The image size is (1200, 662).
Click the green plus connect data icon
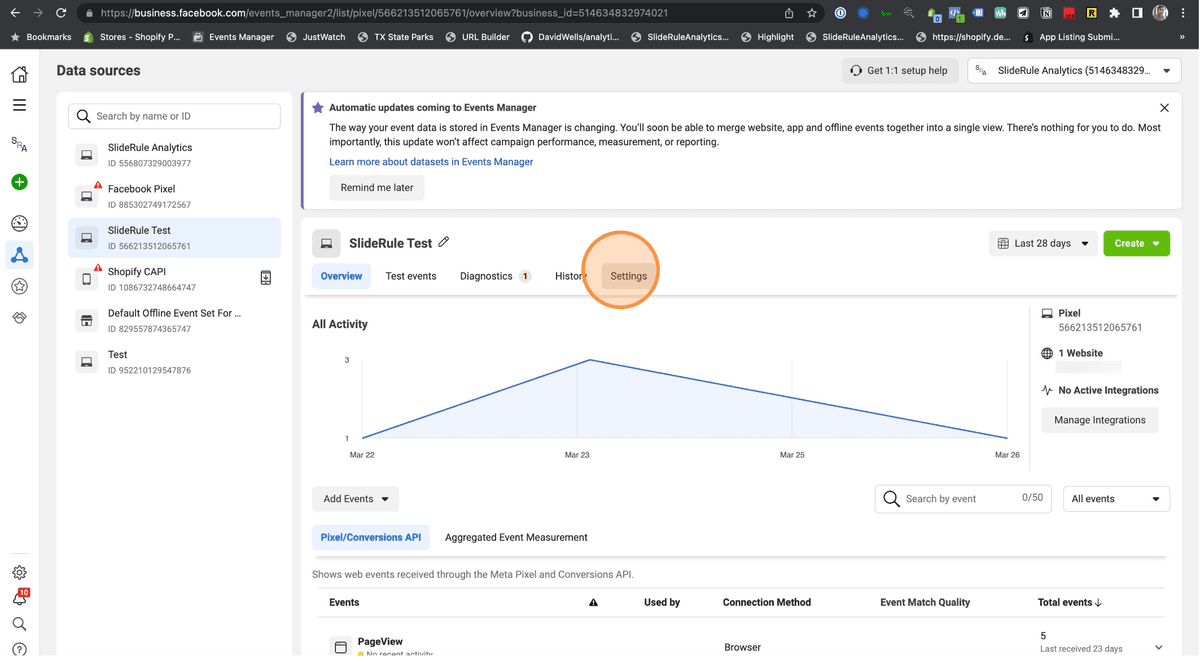19,182
